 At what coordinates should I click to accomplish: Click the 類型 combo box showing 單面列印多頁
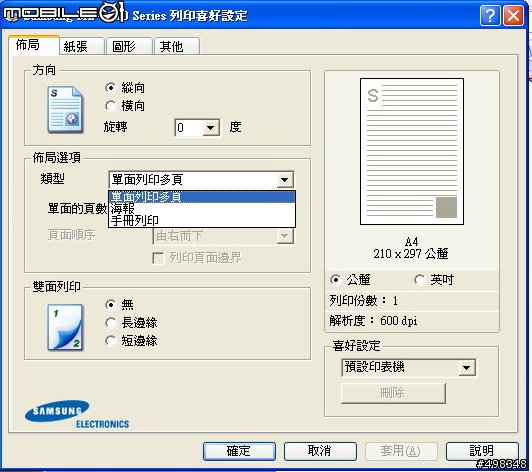click(201, 180)
